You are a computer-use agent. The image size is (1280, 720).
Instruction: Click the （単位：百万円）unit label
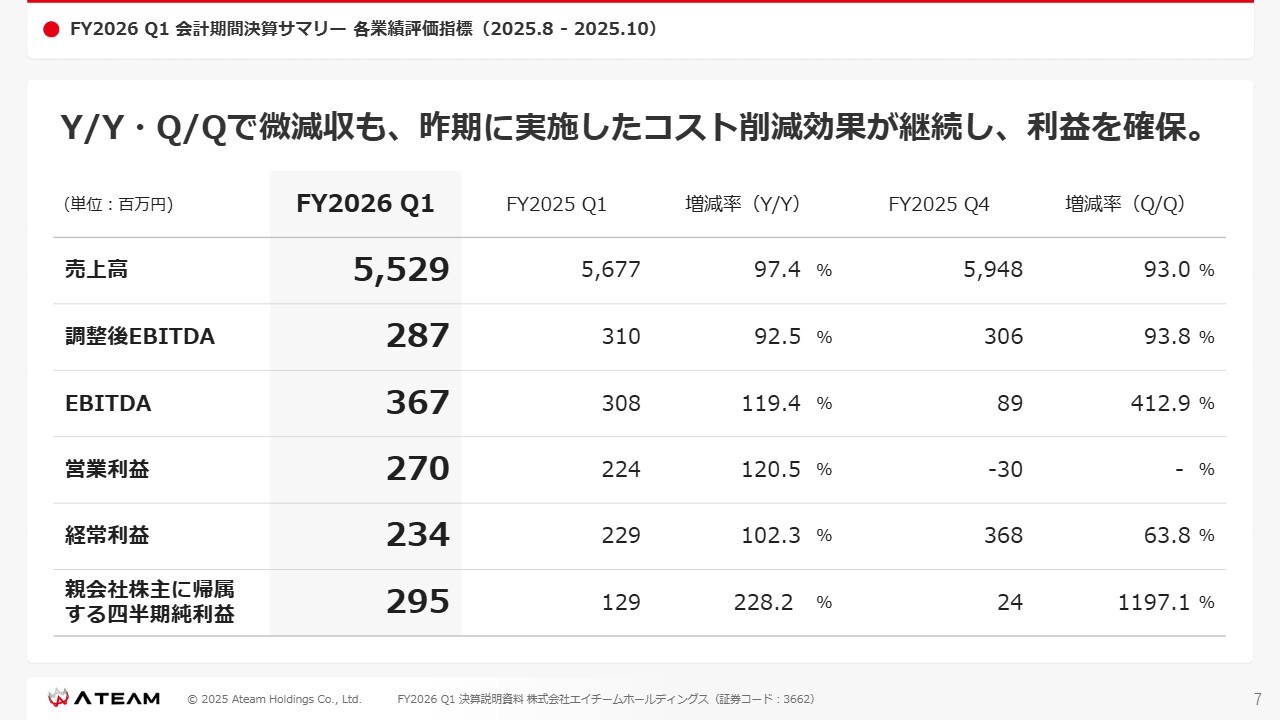119,205
